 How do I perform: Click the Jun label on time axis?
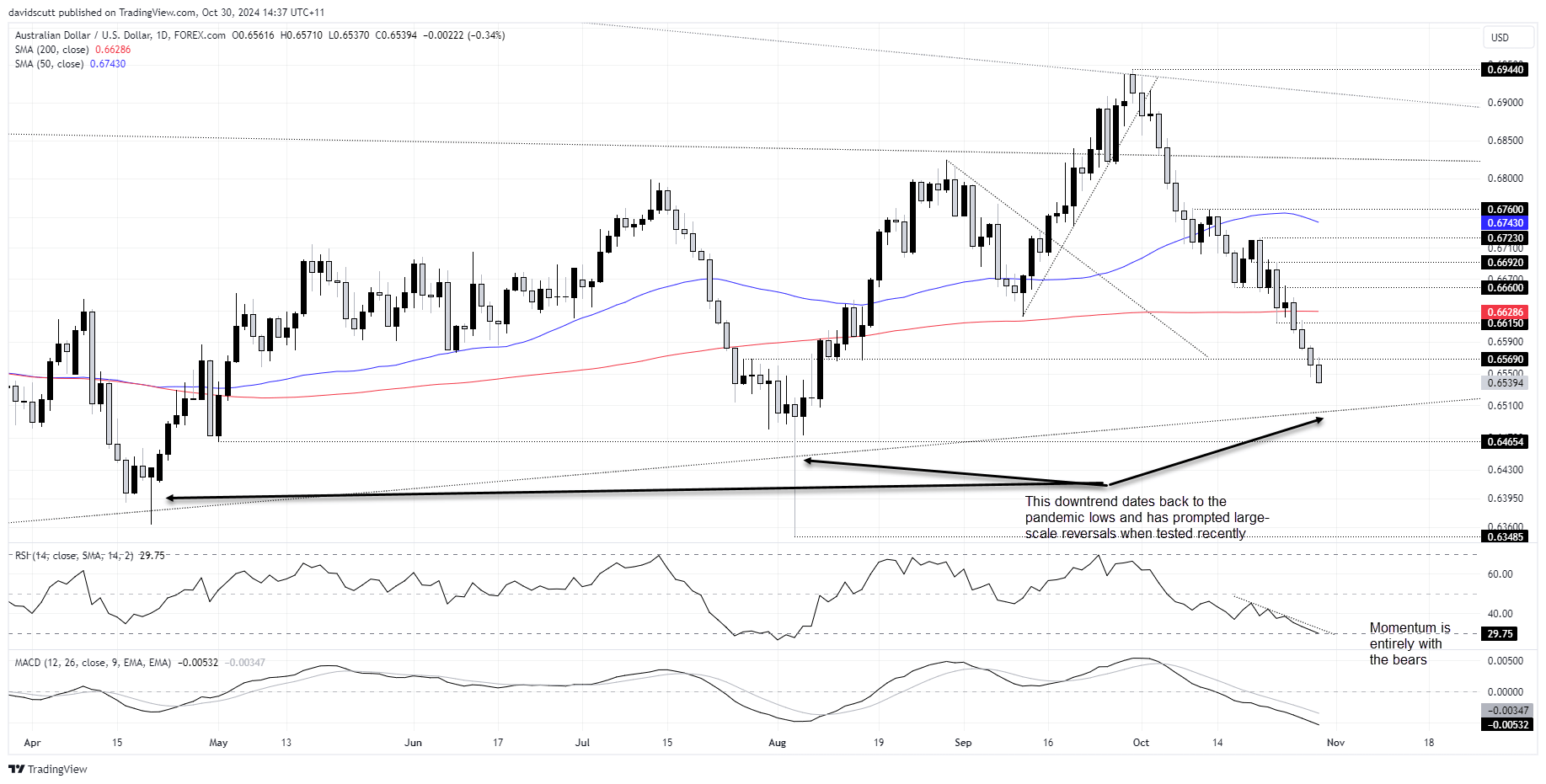413,743
